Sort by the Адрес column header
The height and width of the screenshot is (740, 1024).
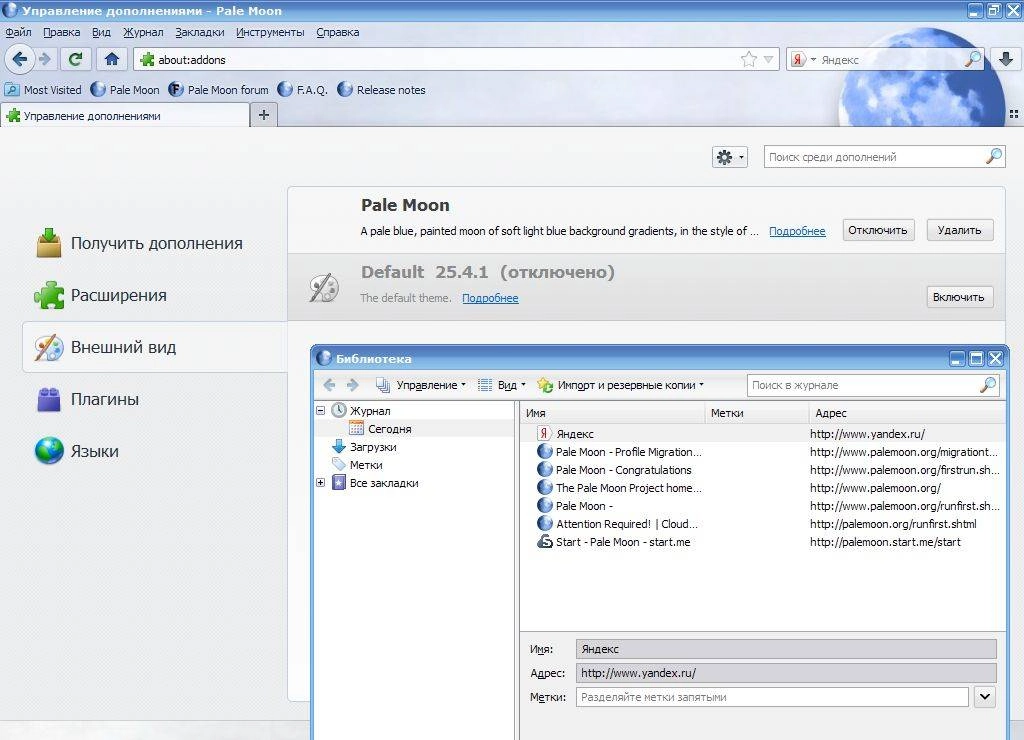[907, 413]
